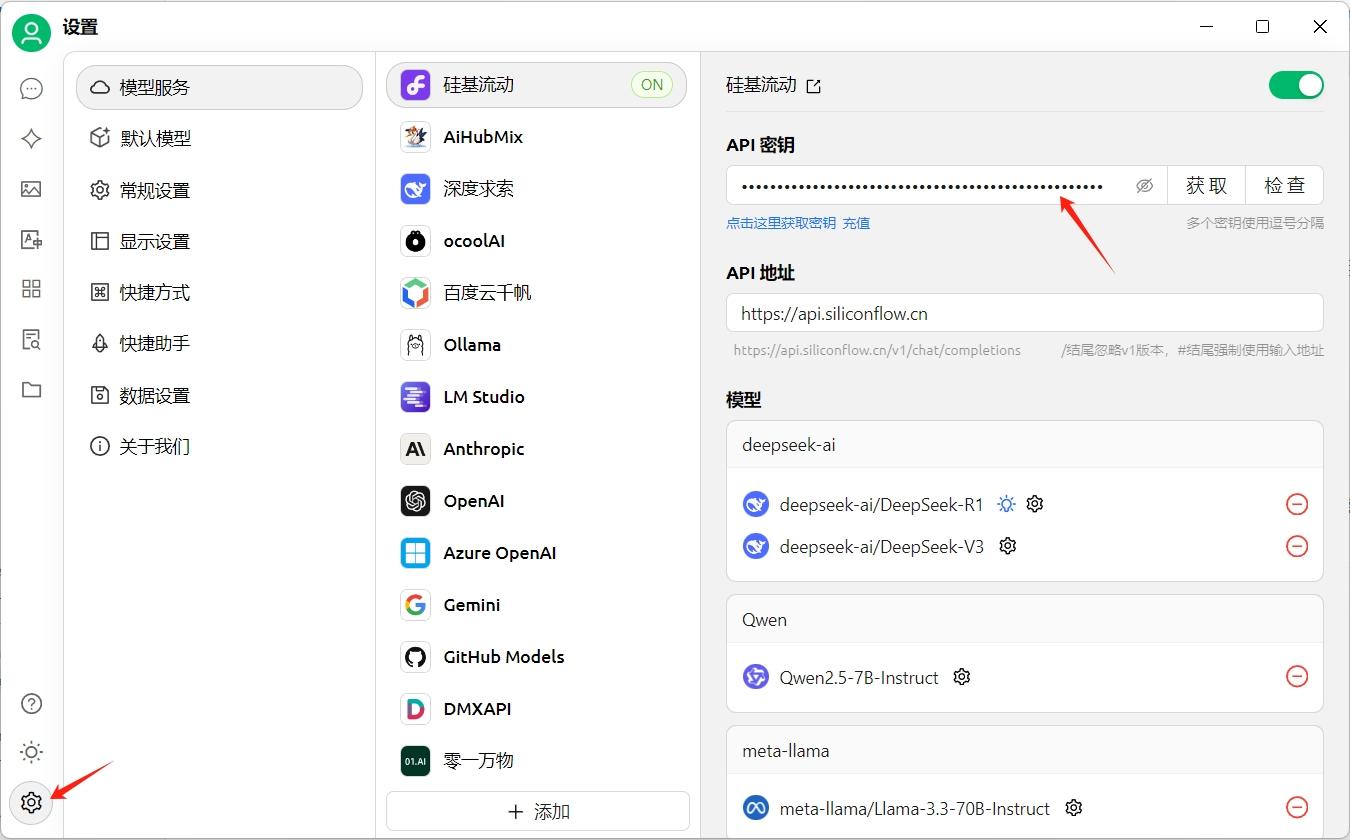This screenshot has width=1350, height=840.
Task: Click the Qwen group header
Action: pyautogui.click(x=1025, y=620)
